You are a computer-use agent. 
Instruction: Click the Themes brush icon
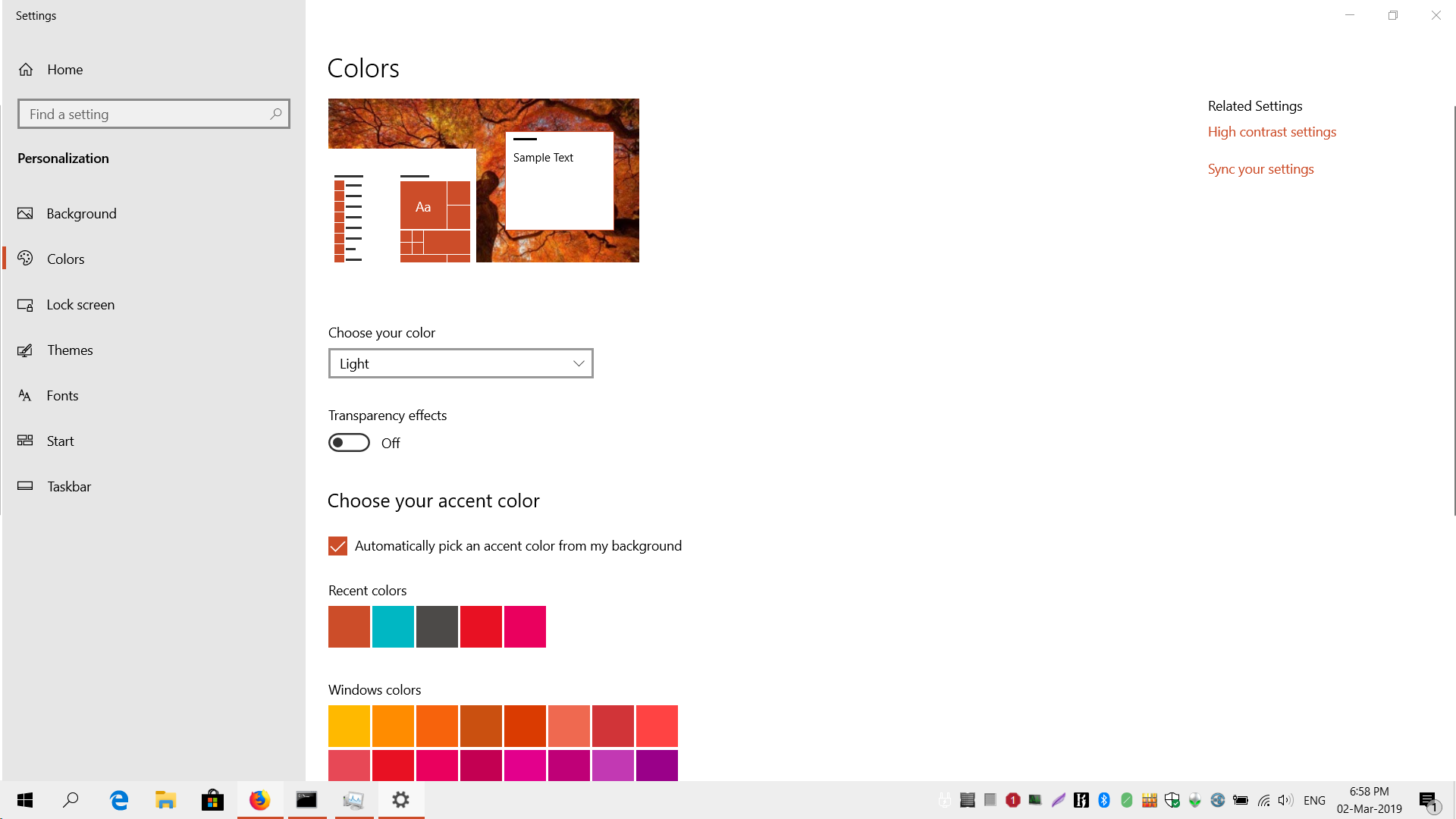[25, 350]
